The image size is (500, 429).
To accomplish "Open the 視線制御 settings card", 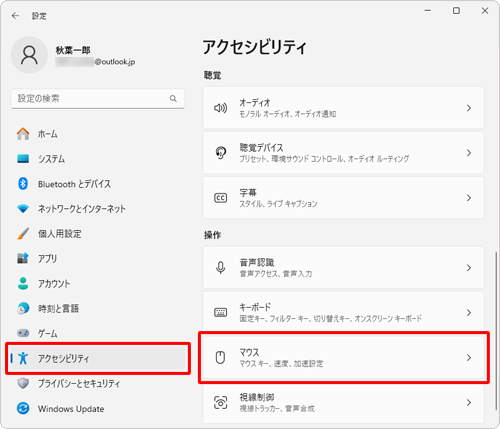I will pyautogui.click(x=343, y=402).
